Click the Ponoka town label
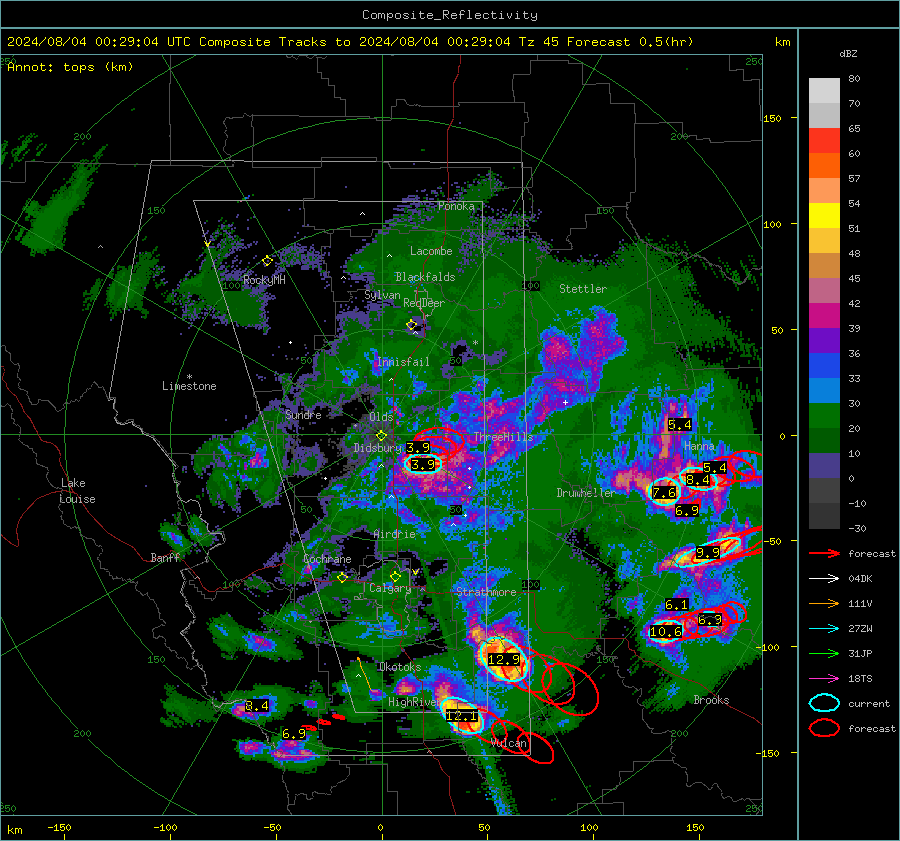The image size is (900, 841). [x=456, y=206]
